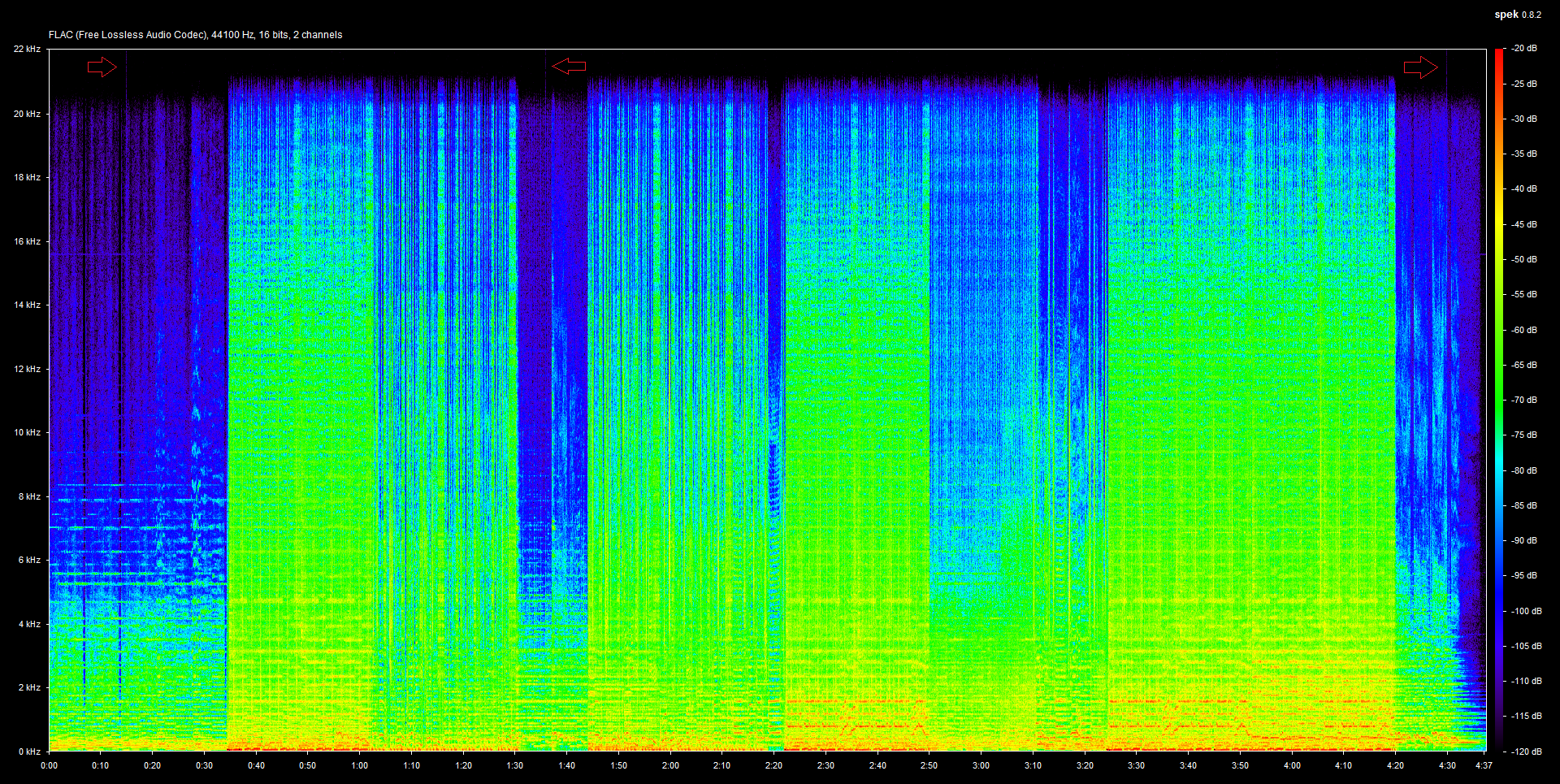1560x784 pixels.
Task: Click the '3:20' time axis label
Action: pos(1085,765)
